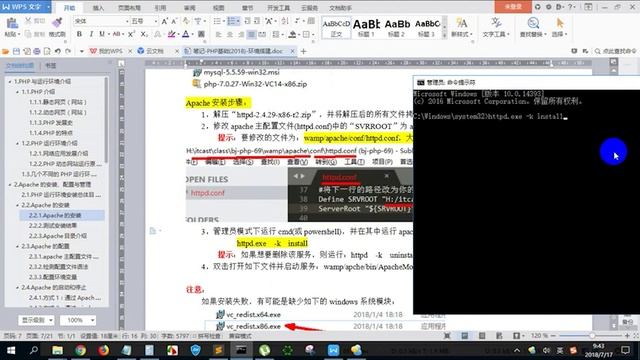Click the Windows Start button
Viewport: 640px width, 360px height.
click(x=11, y=350)
